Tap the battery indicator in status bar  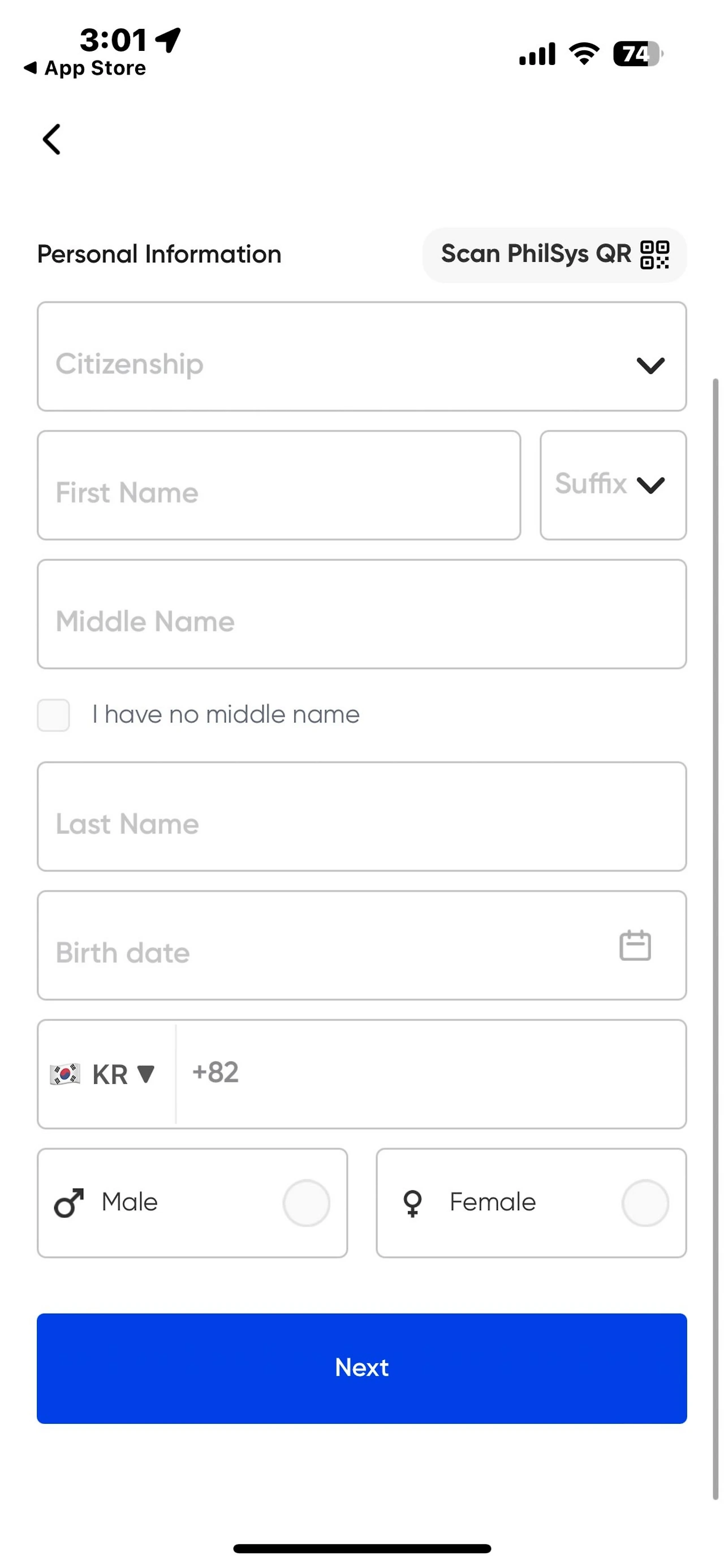tap(637, 54)
